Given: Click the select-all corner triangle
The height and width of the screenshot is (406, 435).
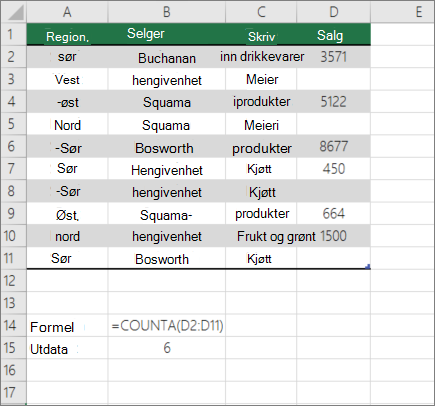Looking at the screenshot, I should [x=14, y=12].
